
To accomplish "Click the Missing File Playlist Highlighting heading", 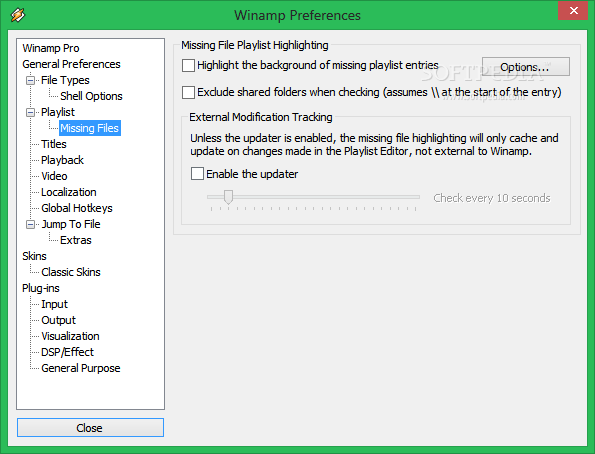I will click(x=255, y=45).
